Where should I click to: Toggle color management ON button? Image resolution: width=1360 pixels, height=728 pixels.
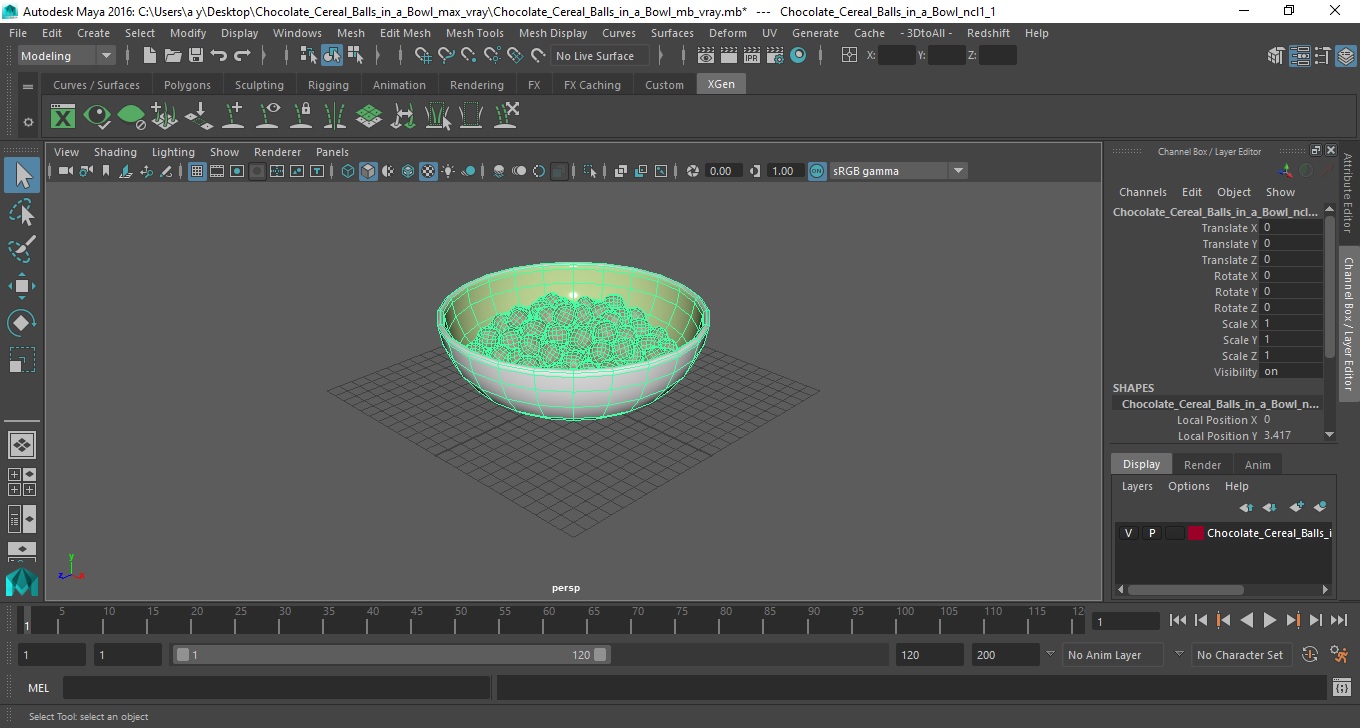point(817,171)
